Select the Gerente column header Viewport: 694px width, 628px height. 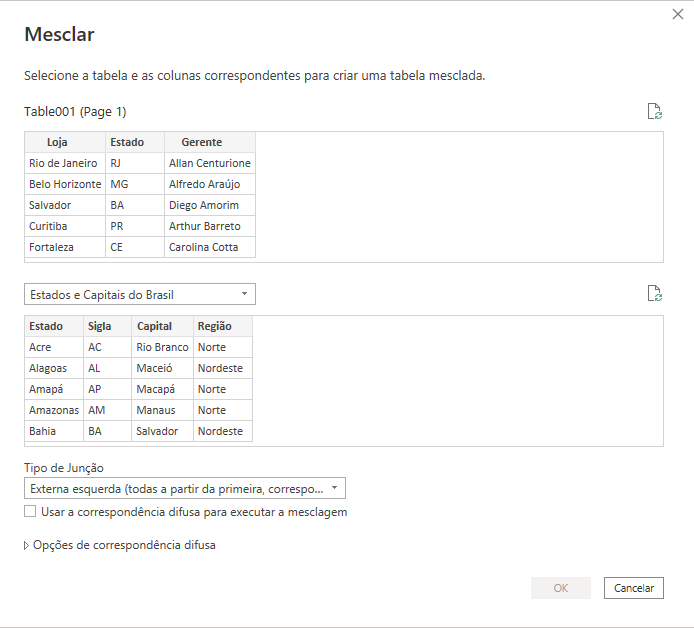(x=210, y=142)
